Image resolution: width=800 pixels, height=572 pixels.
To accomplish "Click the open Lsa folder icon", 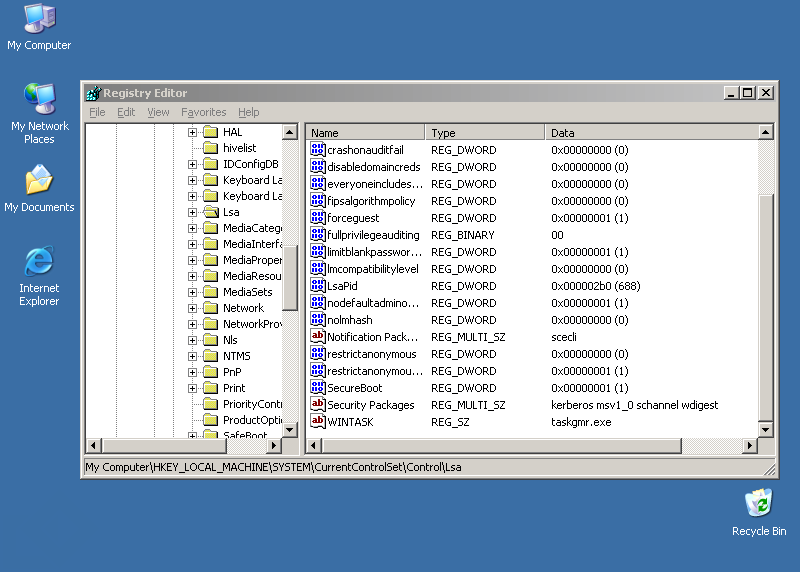I will (x=211, y=212).
